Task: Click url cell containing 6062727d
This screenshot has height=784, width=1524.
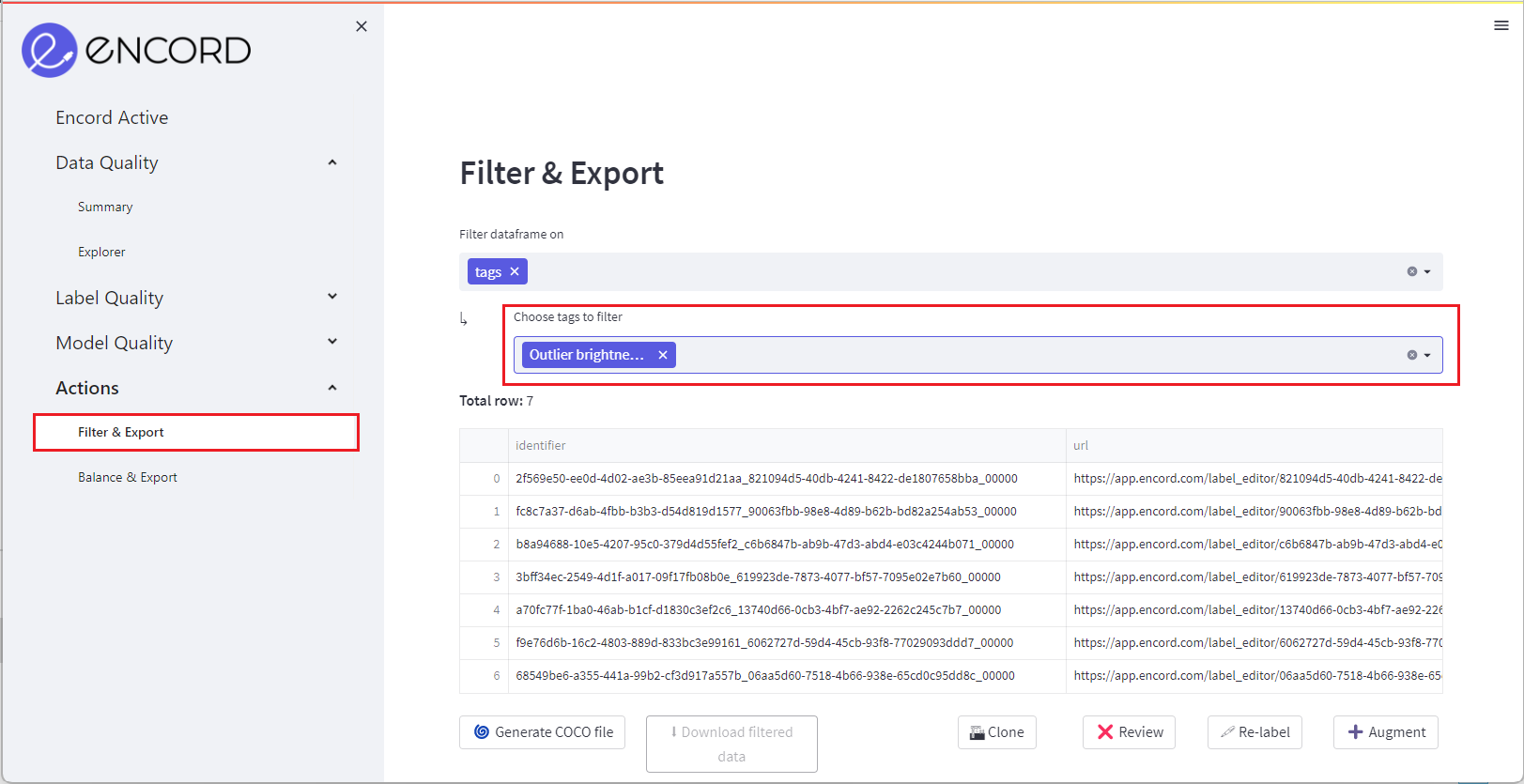Action: (1255, 643)
